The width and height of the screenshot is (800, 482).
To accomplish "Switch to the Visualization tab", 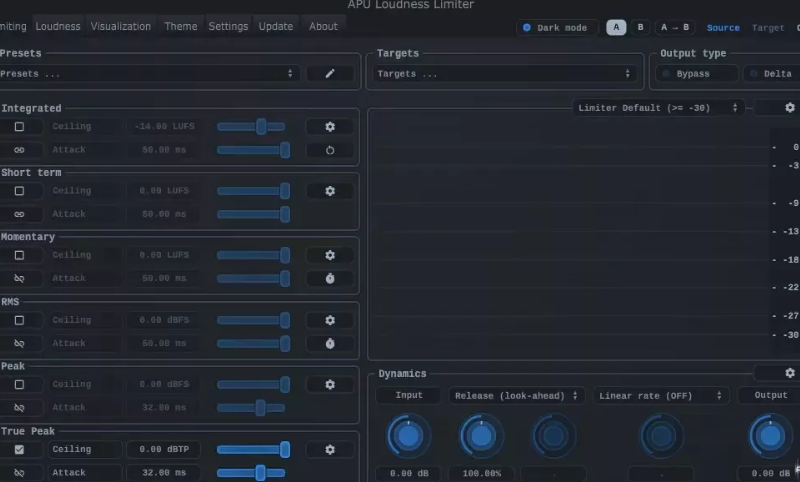I will 121,27.
